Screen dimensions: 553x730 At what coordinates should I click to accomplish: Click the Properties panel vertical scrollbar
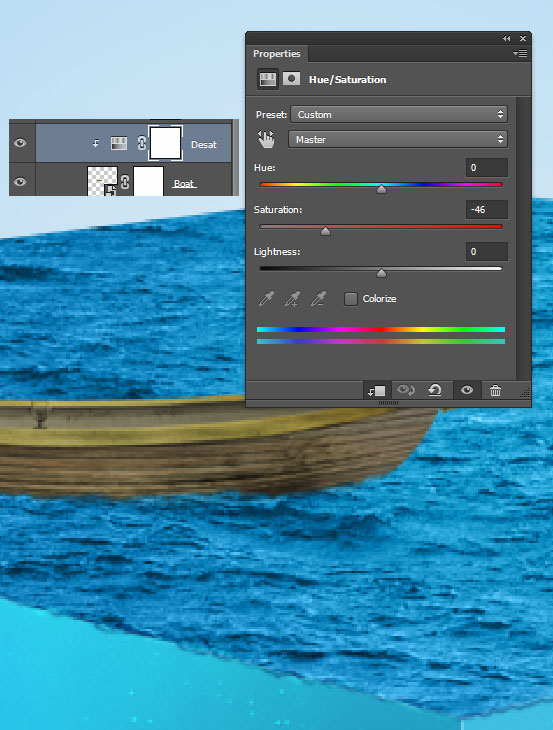pyautogui.click(x=523, y=238)
